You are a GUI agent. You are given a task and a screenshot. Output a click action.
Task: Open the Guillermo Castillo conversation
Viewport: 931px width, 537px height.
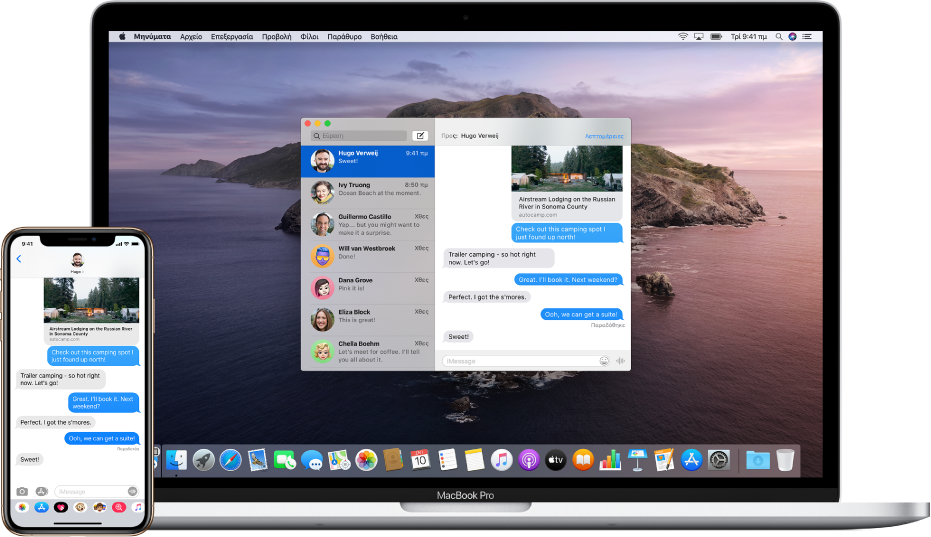368,223
